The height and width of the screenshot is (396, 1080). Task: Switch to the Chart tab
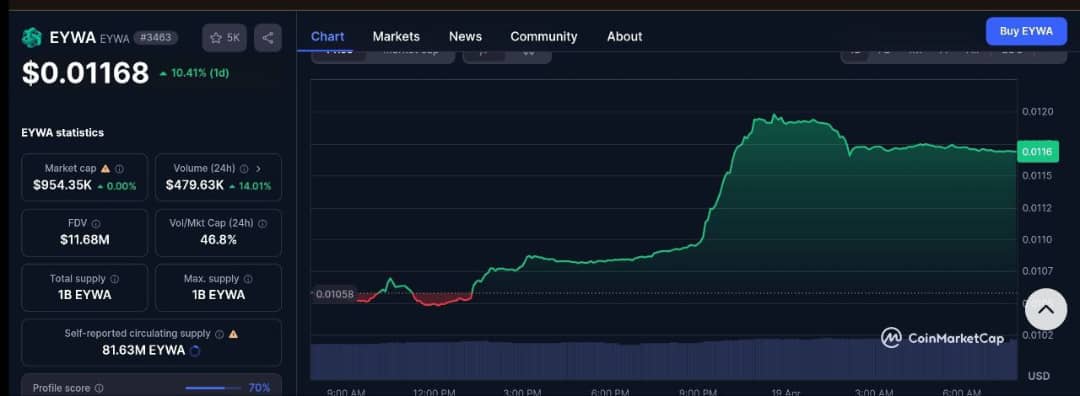(x=327, y=37)
